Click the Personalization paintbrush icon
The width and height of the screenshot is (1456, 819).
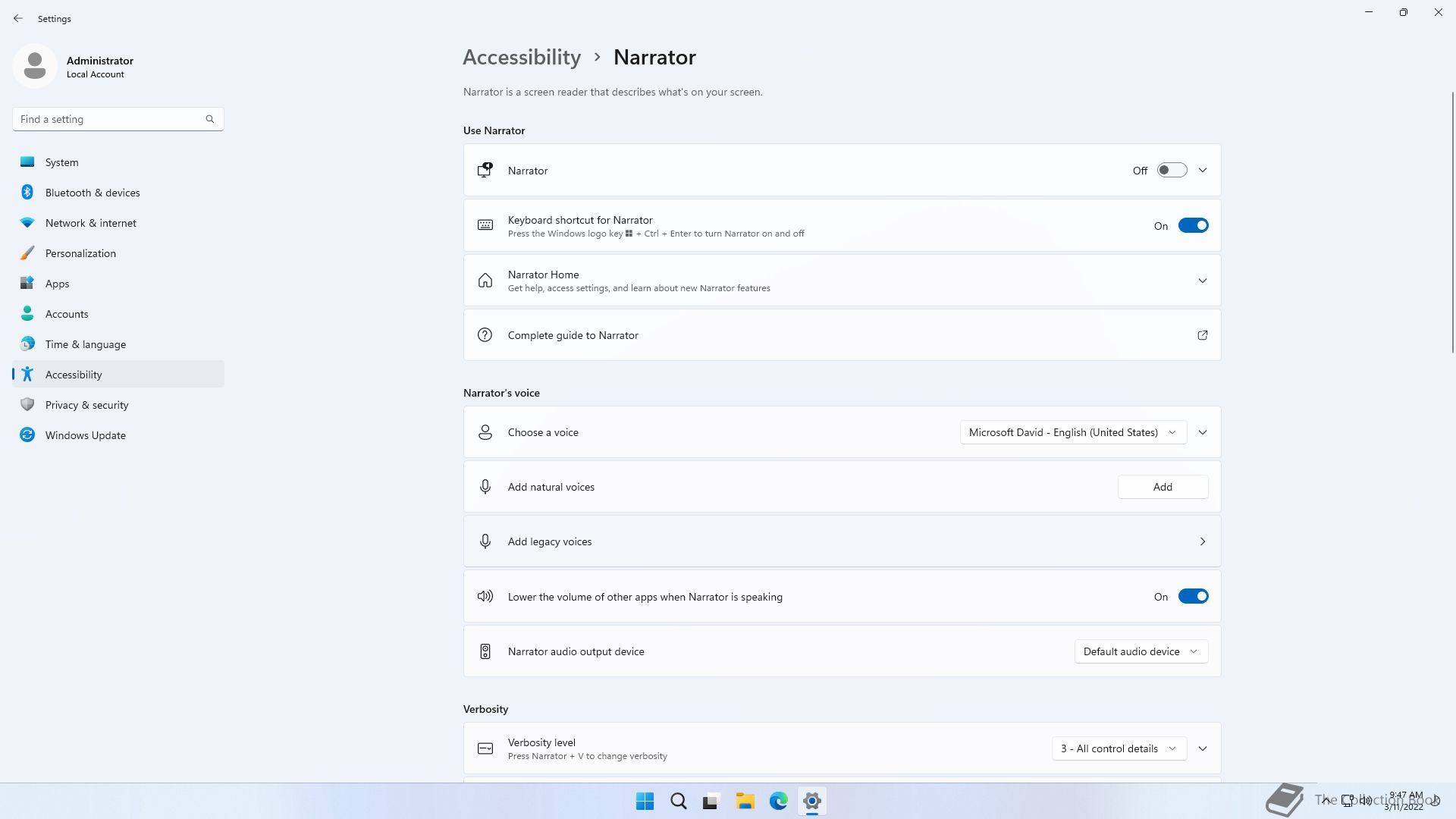[27, 253]
